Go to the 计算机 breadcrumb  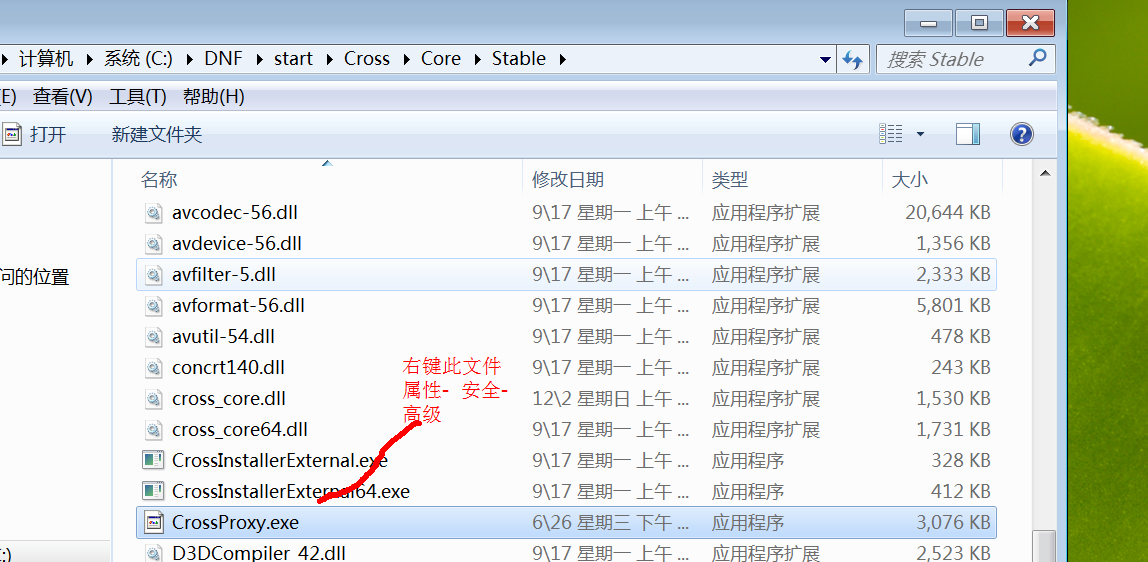[46, 59]
